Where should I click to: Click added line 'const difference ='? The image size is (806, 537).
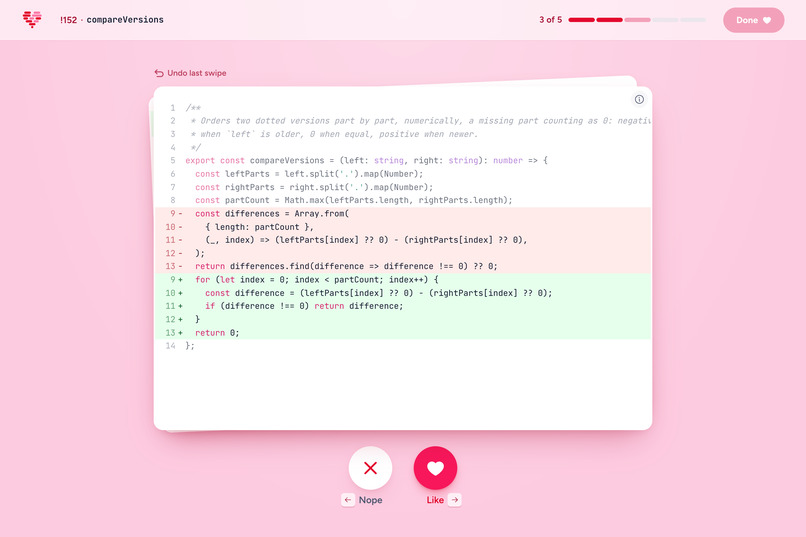403,293
